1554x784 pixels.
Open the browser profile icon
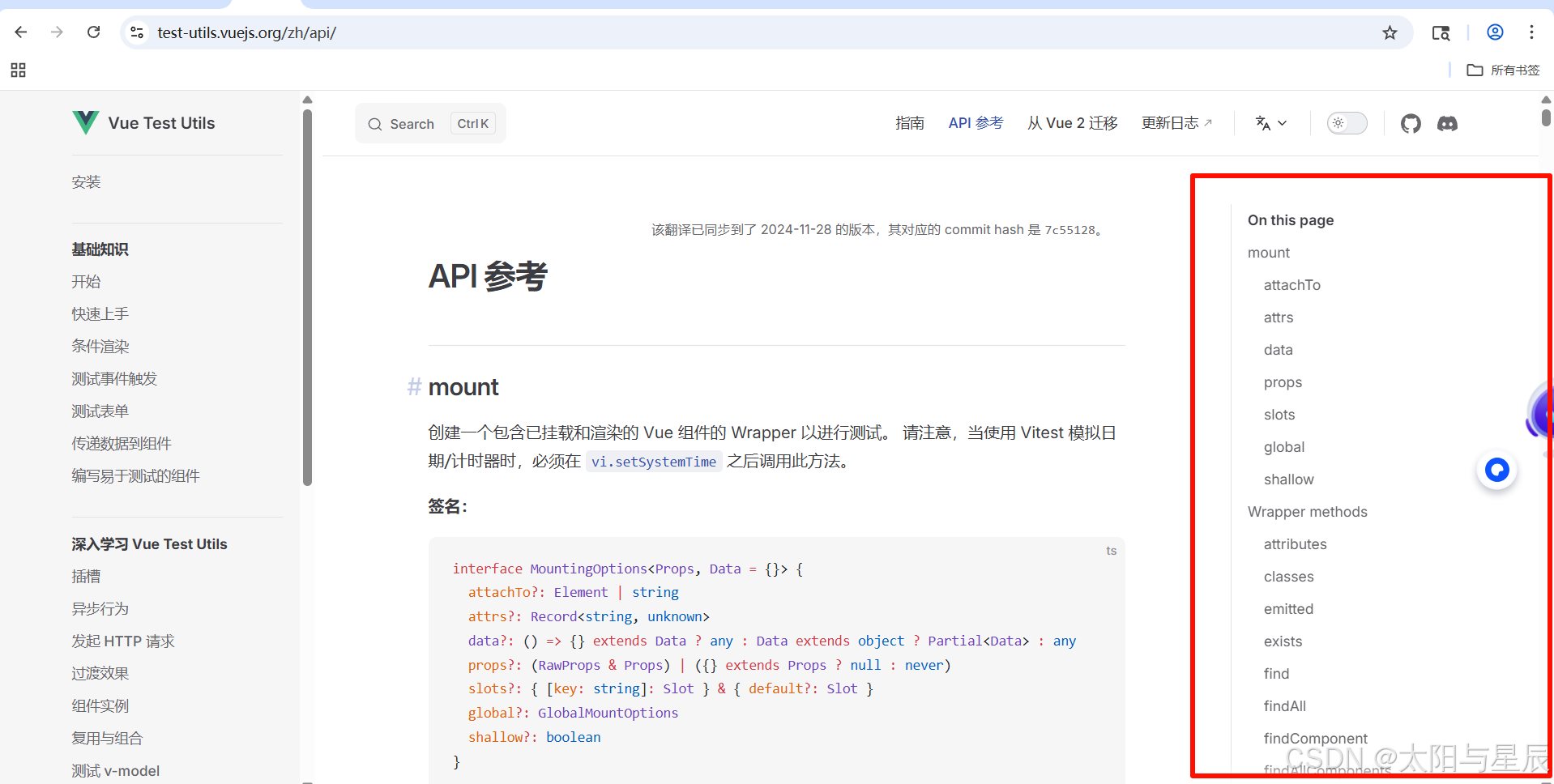[x=1495, y=32]
